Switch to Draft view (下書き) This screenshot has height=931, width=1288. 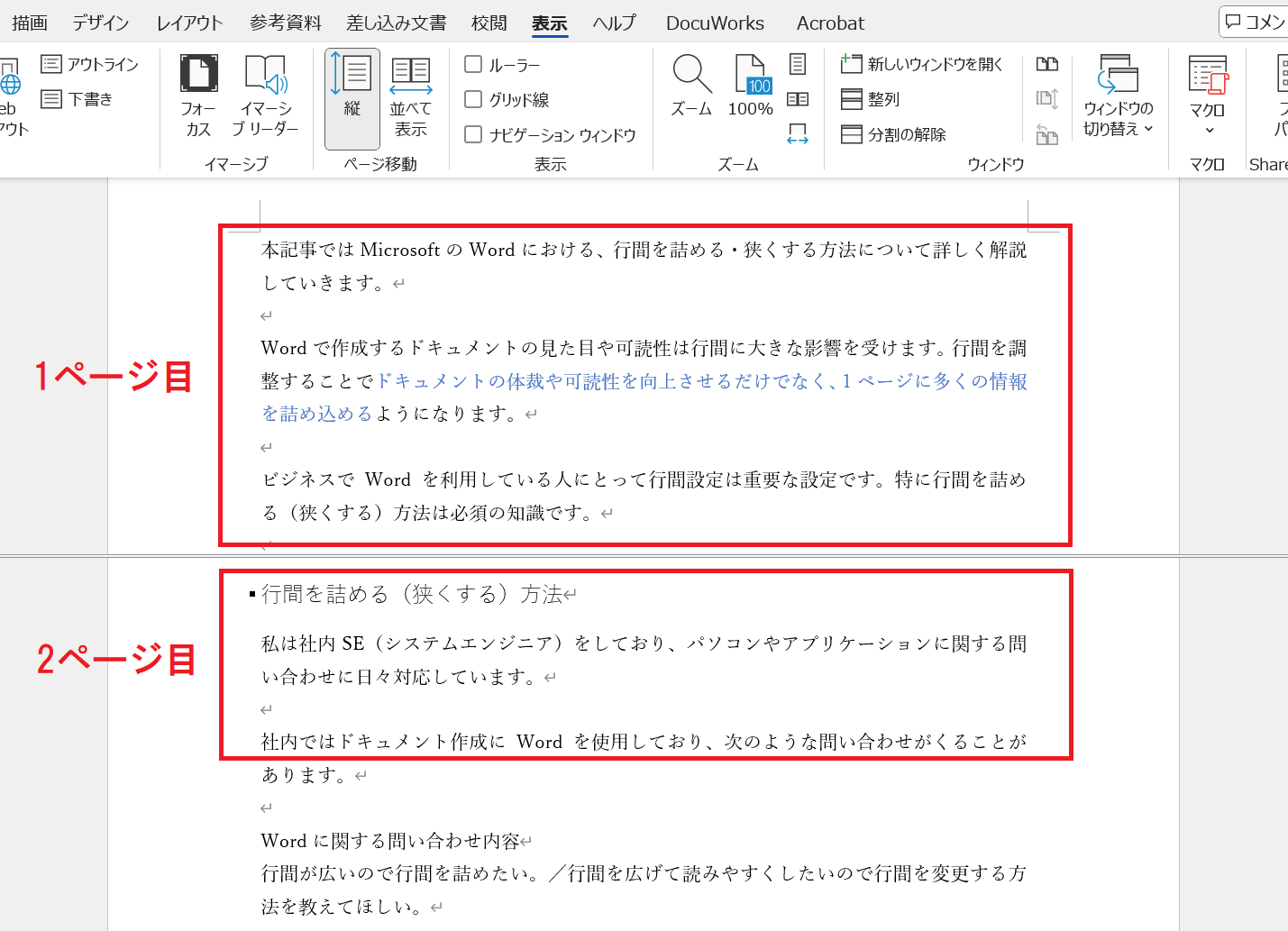[78, 99]
